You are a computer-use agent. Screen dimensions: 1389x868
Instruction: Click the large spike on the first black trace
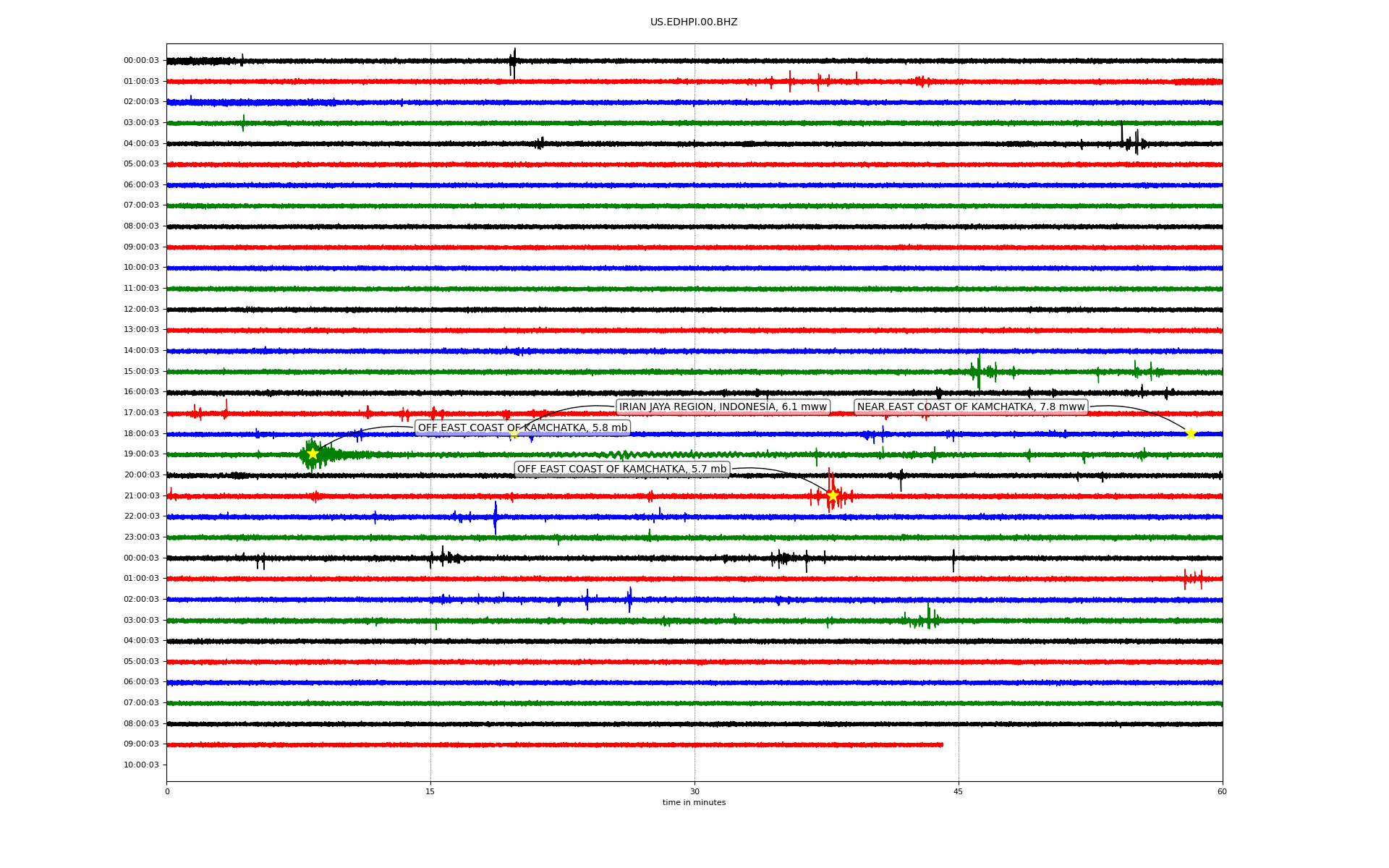513,61
